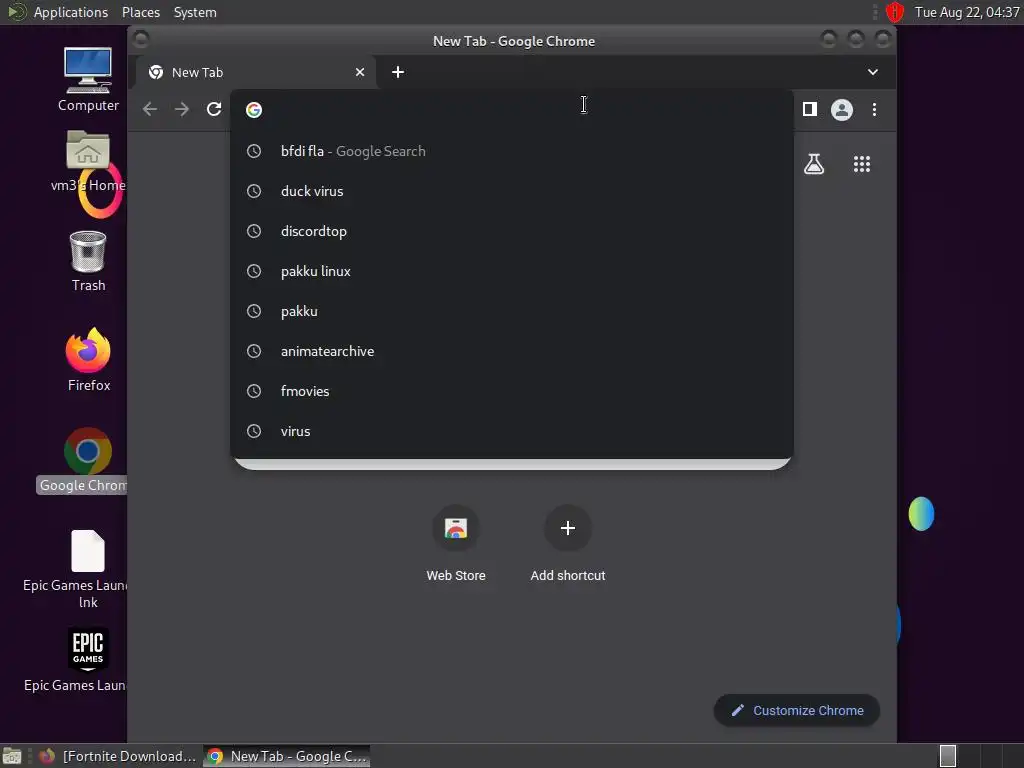
Task: Click the Chrome forward arrow button
Action: click(182, 109)
